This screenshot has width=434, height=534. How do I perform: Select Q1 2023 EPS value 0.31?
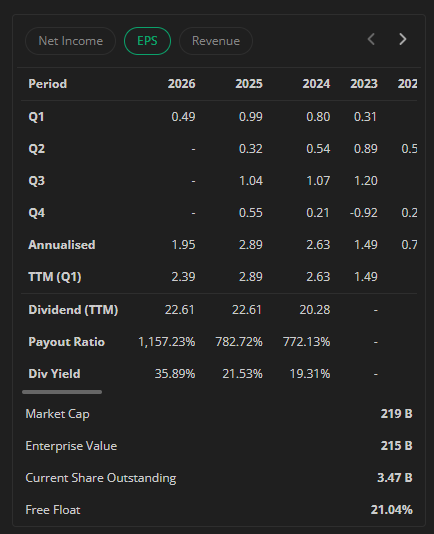tap(365, 117)
